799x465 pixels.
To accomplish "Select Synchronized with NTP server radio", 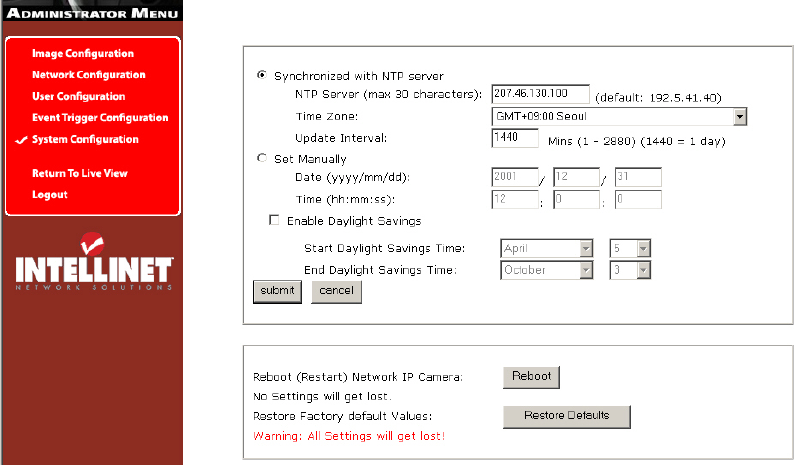I will (262, 75).
